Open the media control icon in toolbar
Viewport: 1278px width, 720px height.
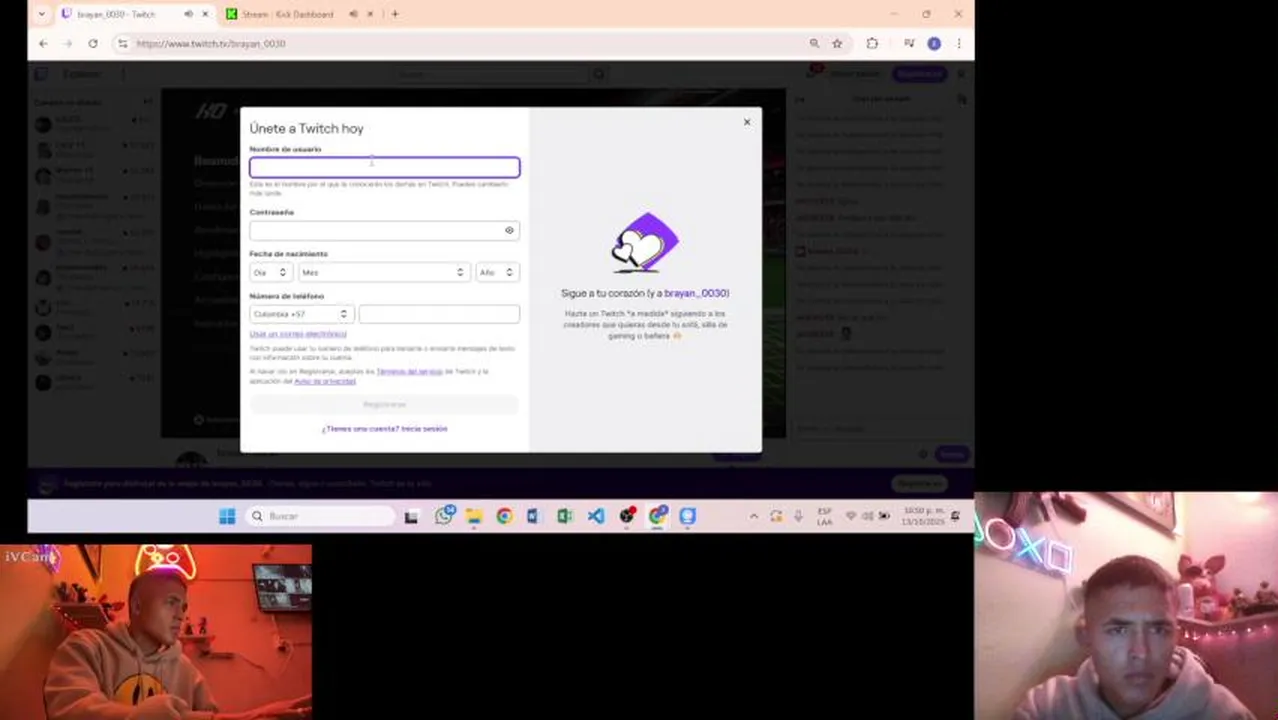coord(909,43)
